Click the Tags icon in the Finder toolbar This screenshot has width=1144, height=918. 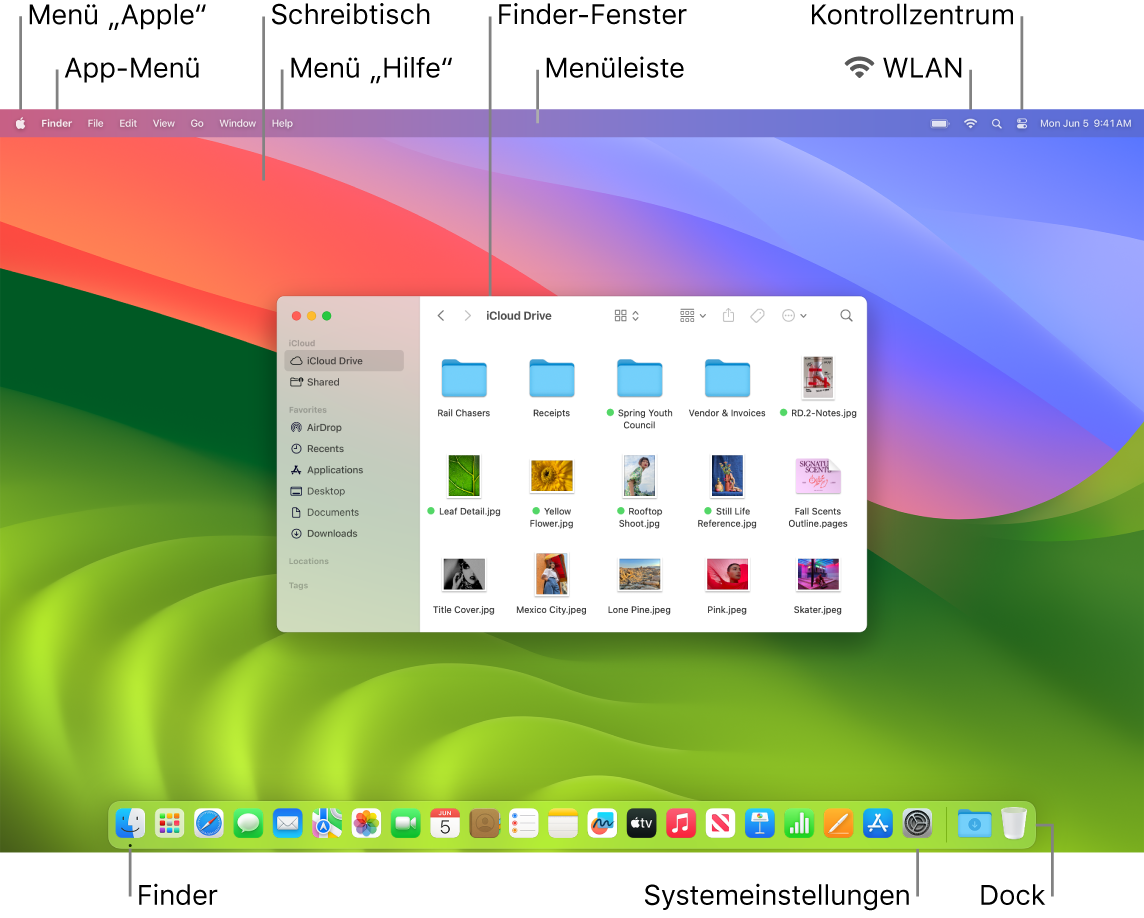(x=757, y=315)
